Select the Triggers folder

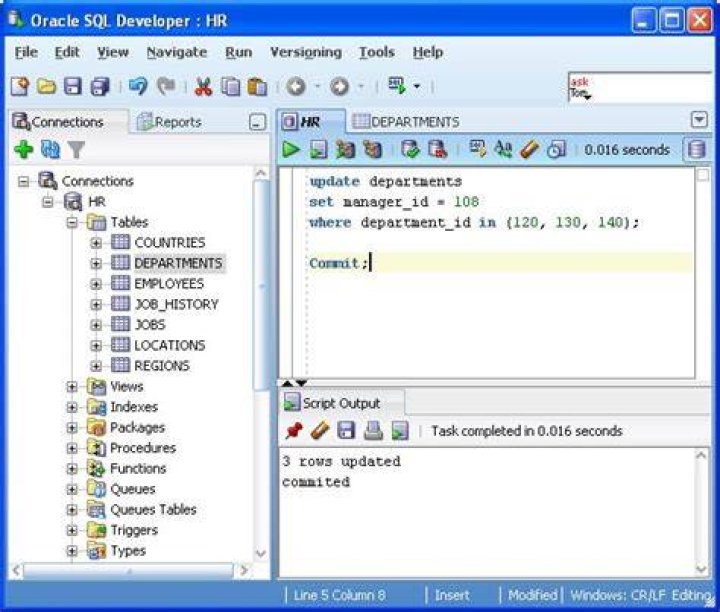coord(134,530)
